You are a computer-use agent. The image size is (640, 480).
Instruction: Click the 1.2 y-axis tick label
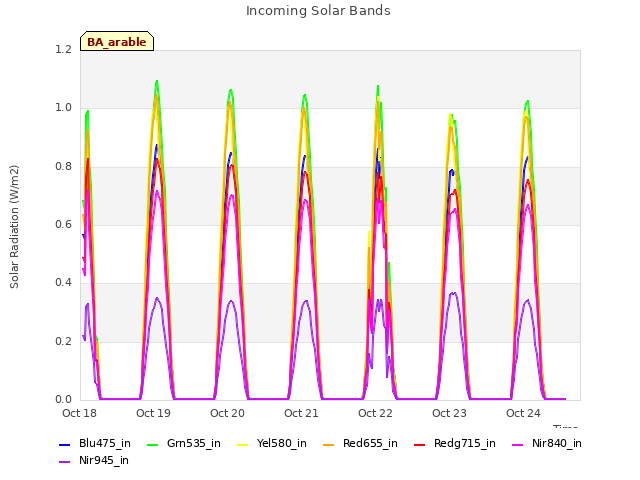[x=63, y=49]
